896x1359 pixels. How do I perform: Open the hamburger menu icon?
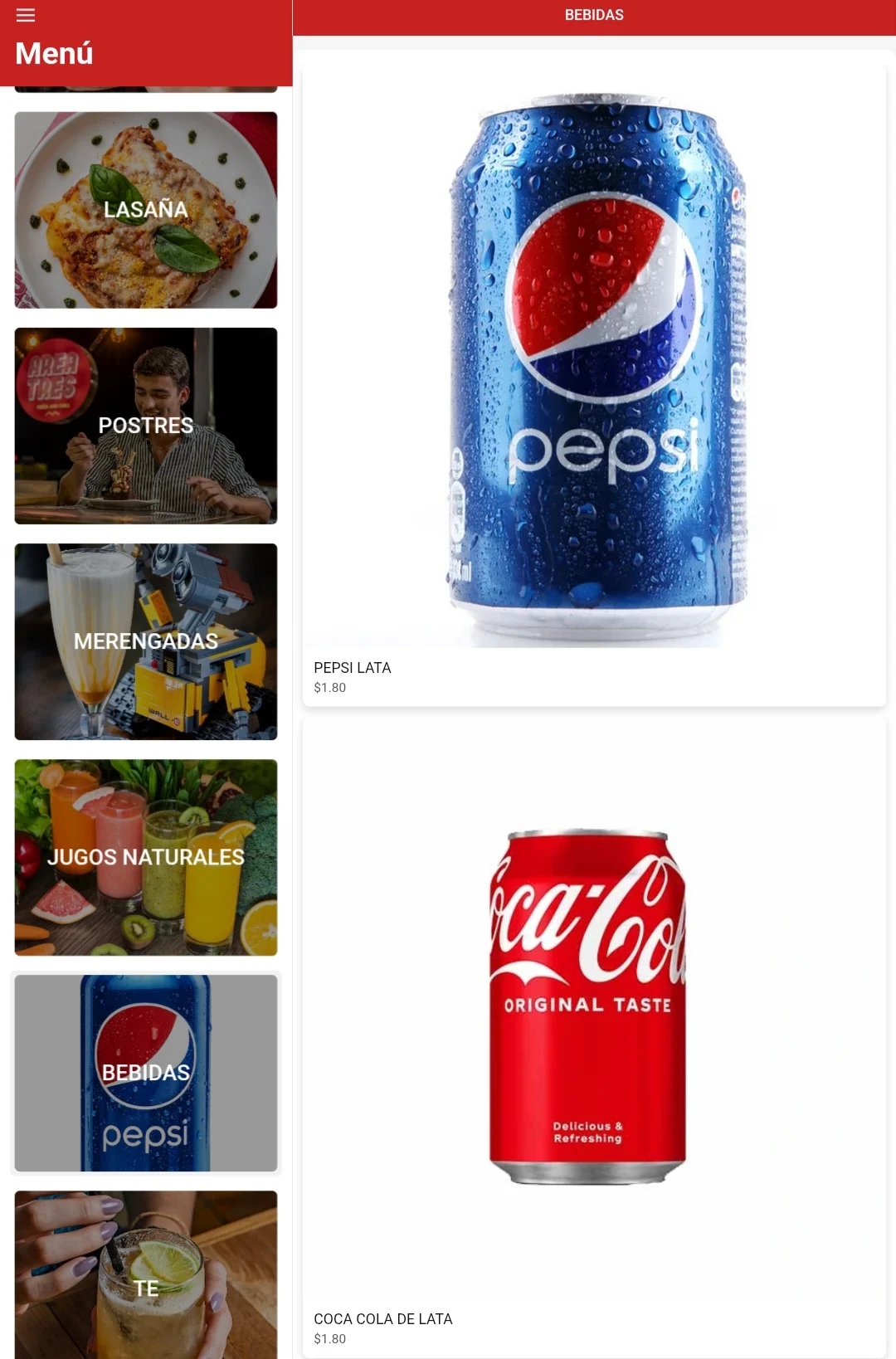point(26,15)
